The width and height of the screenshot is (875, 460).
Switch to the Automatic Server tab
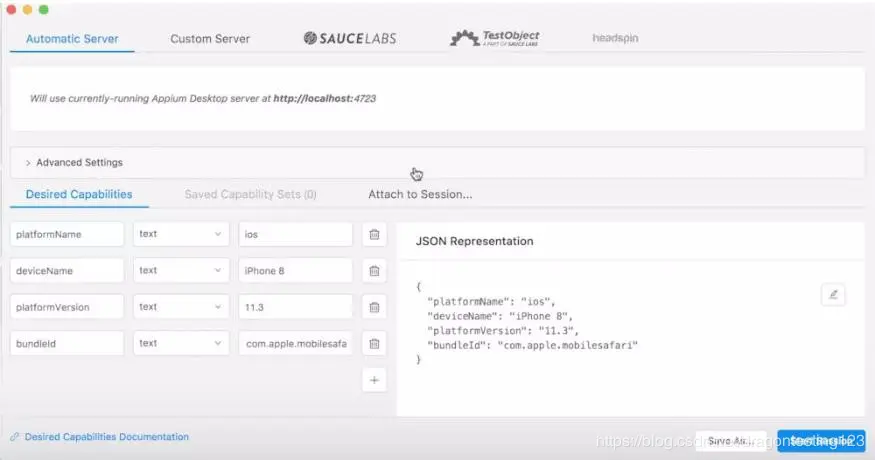(72, 39)
